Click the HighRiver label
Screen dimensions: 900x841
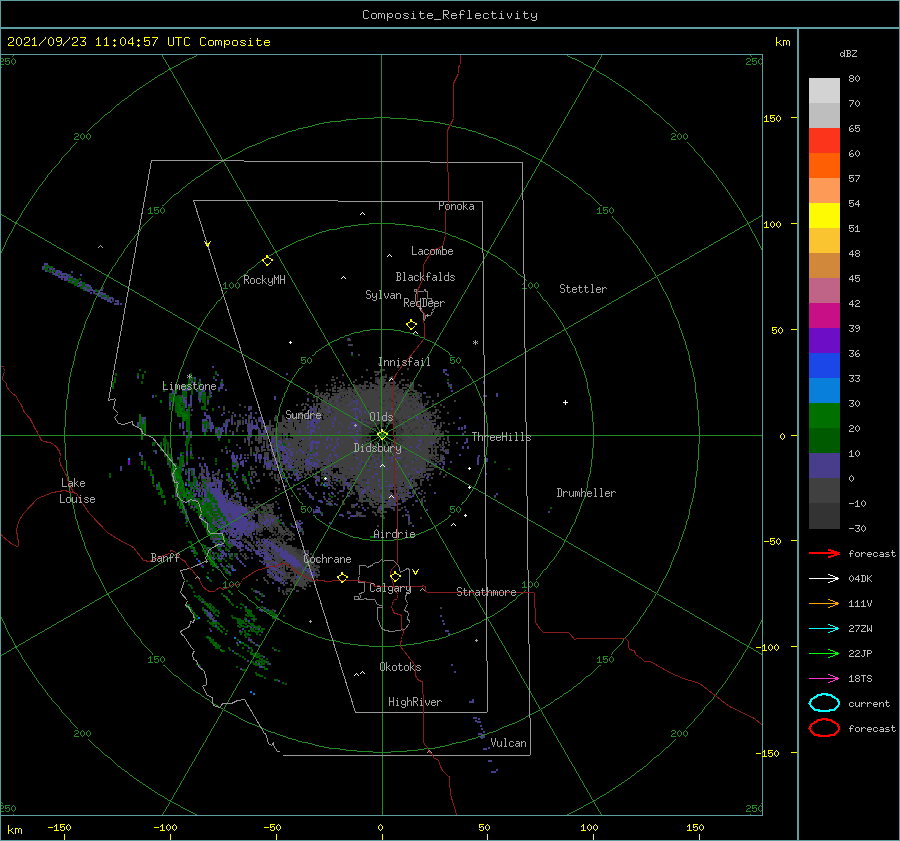coord(415,702)
